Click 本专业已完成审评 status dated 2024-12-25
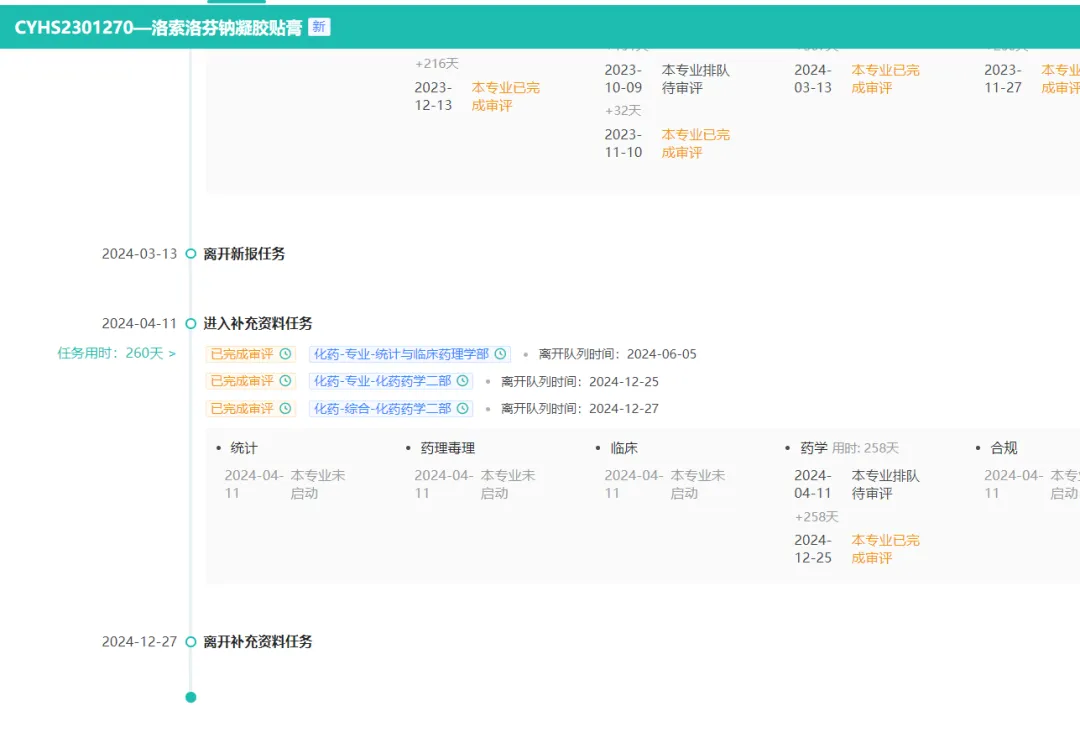The height and width of the screenshot is (743, 1080). coord(885,549)
